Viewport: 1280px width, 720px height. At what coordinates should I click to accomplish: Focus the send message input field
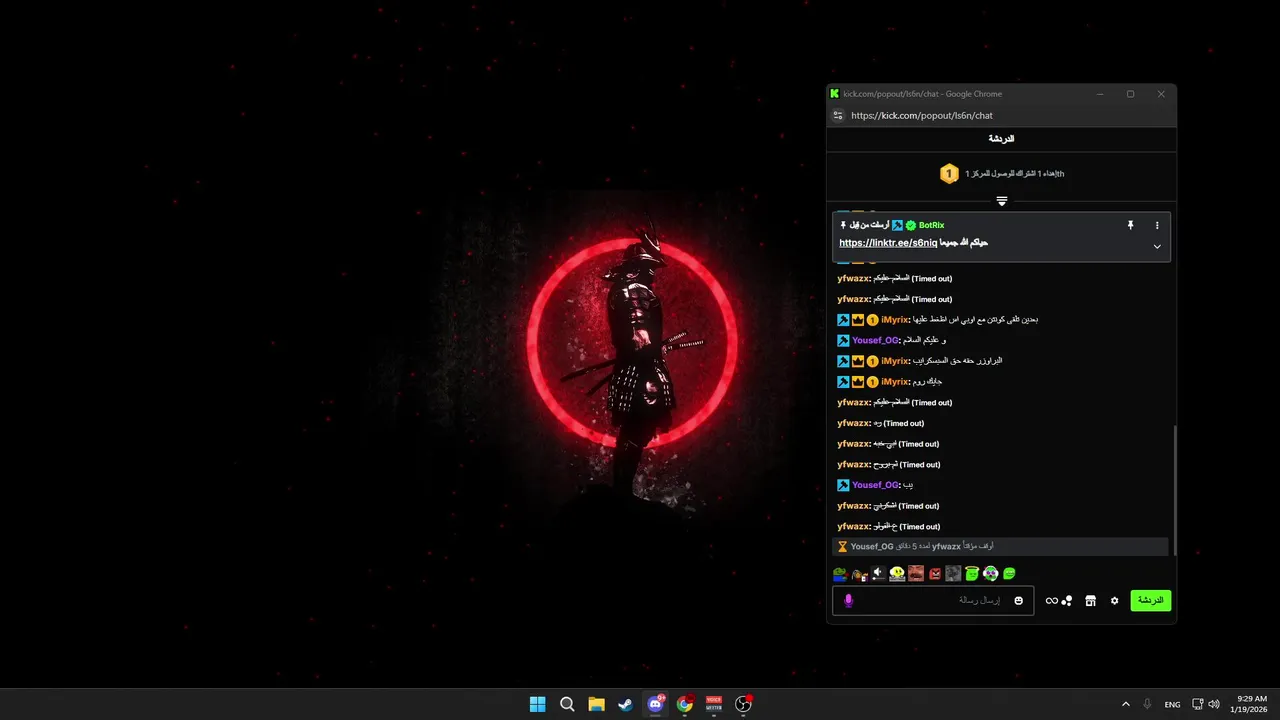[x=933, y=601]
